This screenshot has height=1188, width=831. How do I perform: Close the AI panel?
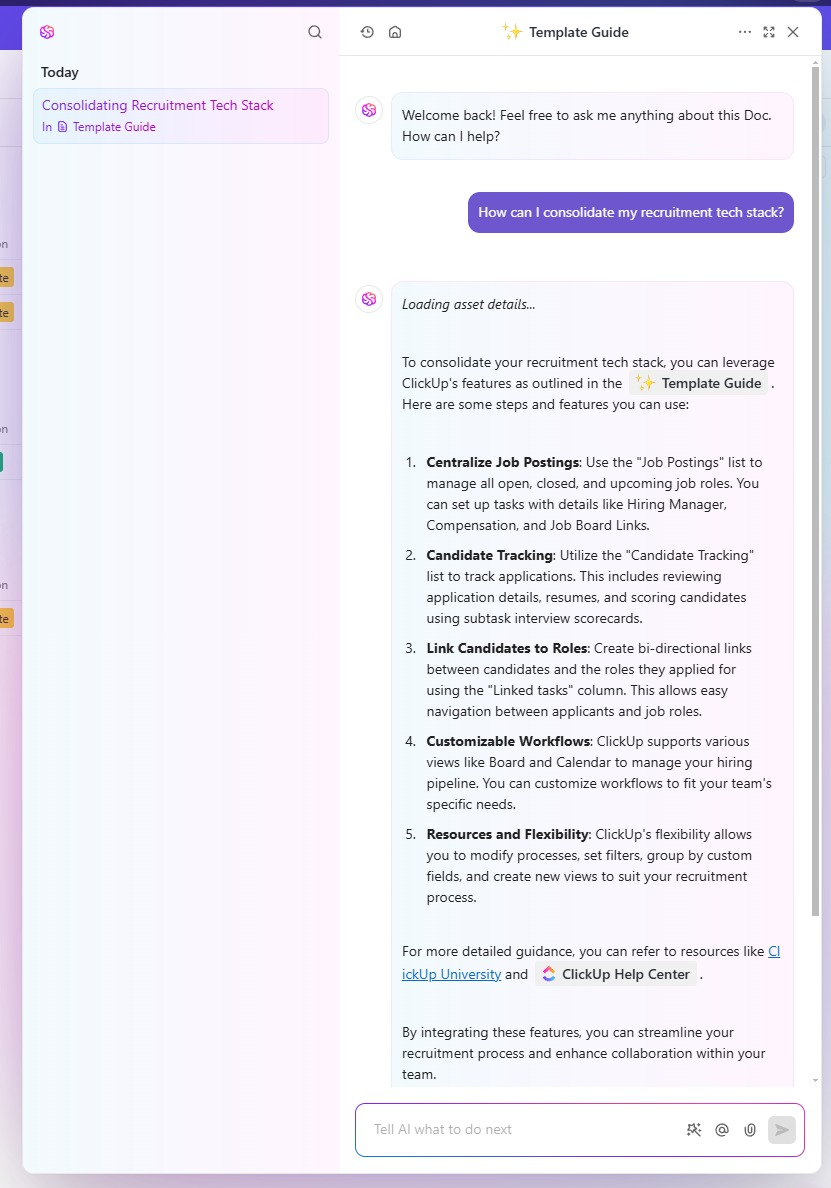[x=793, y=32]
